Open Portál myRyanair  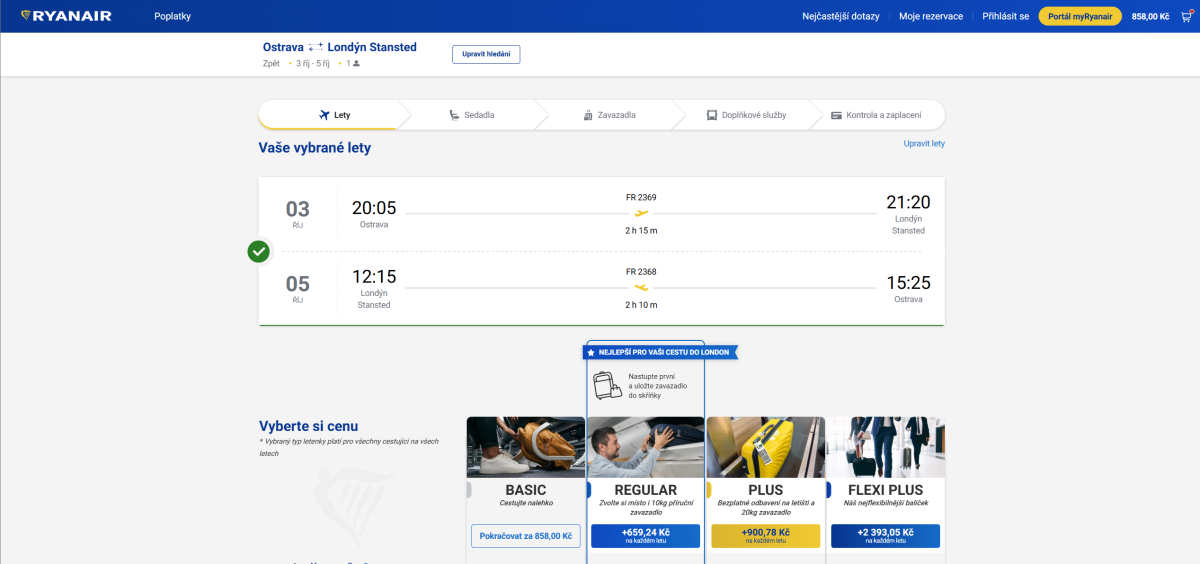point(1079,16)
